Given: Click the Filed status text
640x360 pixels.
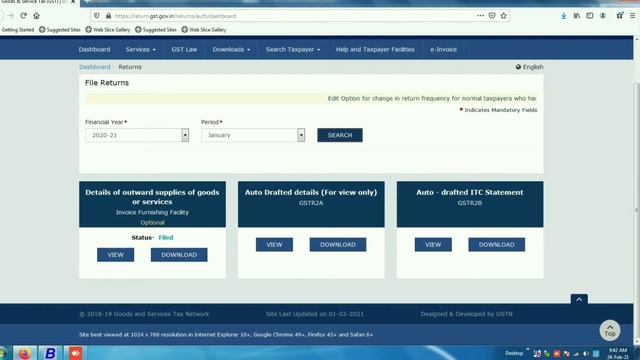Looking at the screenshot, I should [x=166, y=238].
